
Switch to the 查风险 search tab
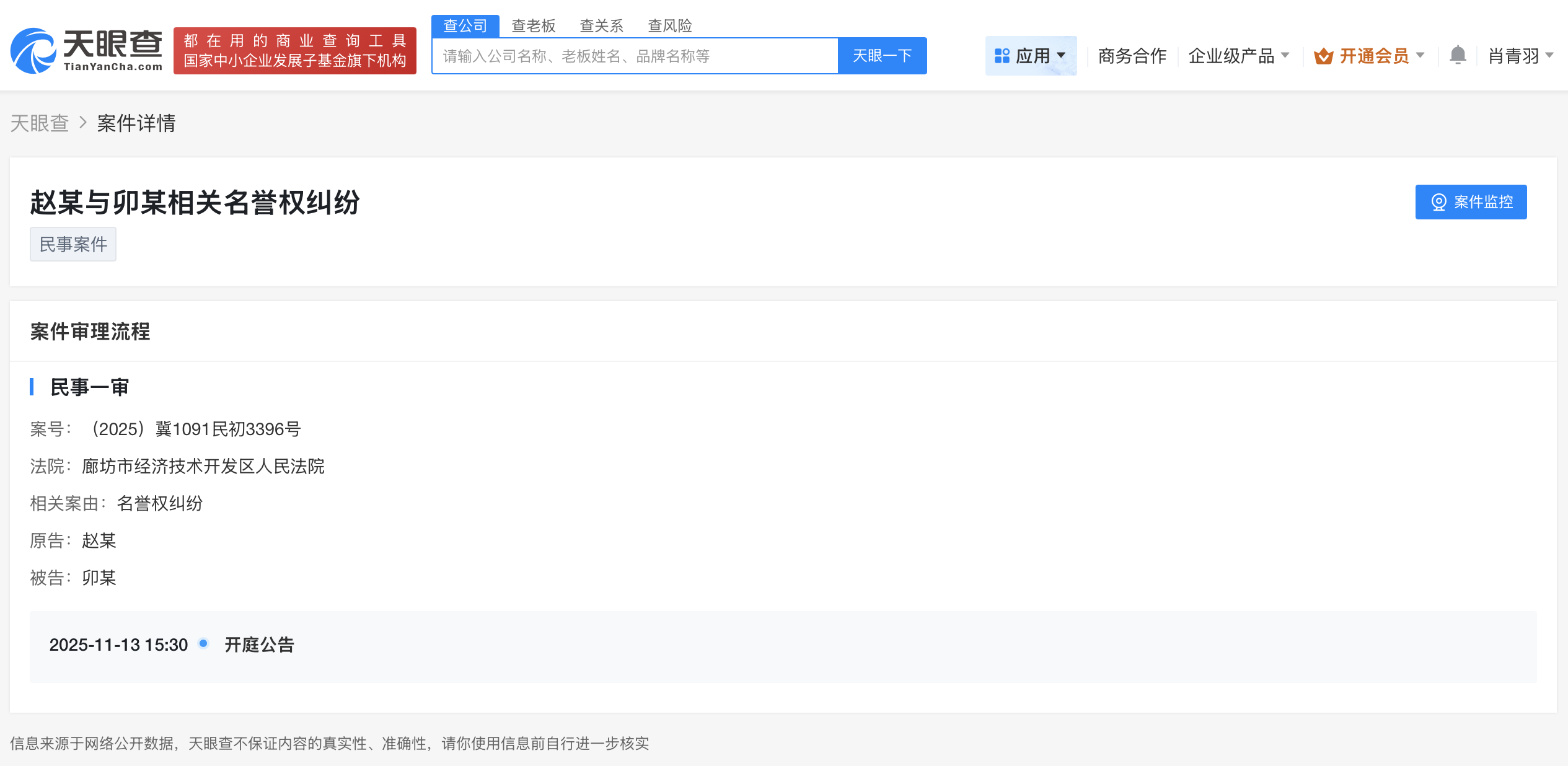(x=670, y=25)
